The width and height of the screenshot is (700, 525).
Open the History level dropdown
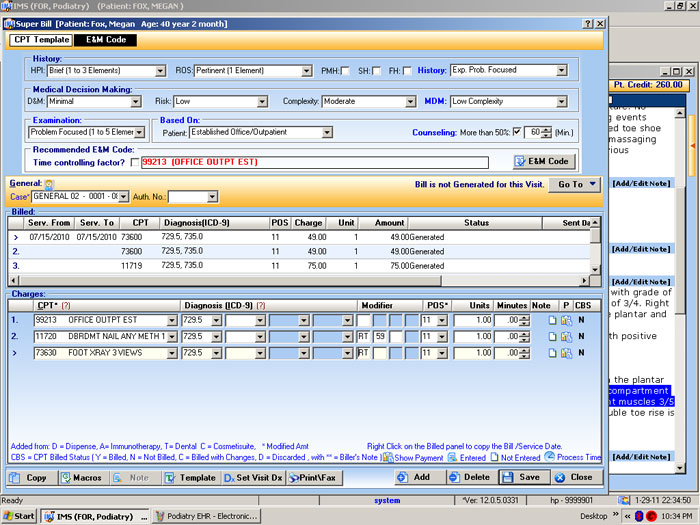pos(562,71)
